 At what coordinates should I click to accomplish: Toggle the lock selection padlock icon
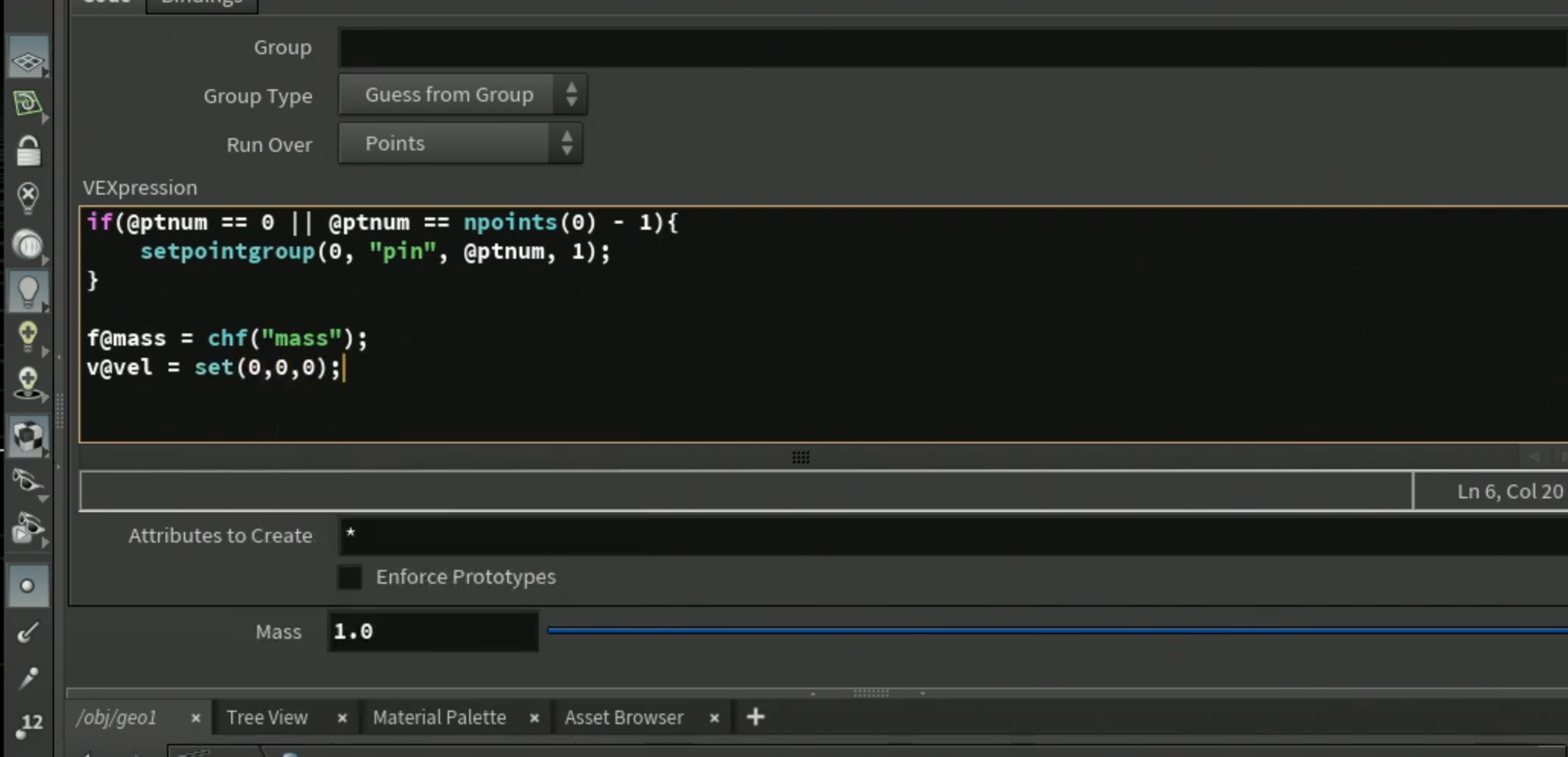click(x=28, y=150)
